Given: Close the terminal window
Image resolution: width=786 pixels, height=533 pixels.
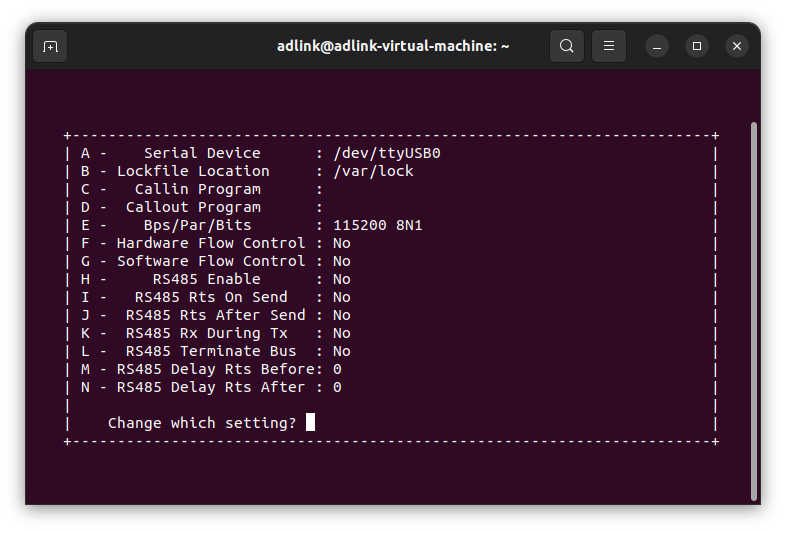Looking at the screenshot, I should (737, 47).
